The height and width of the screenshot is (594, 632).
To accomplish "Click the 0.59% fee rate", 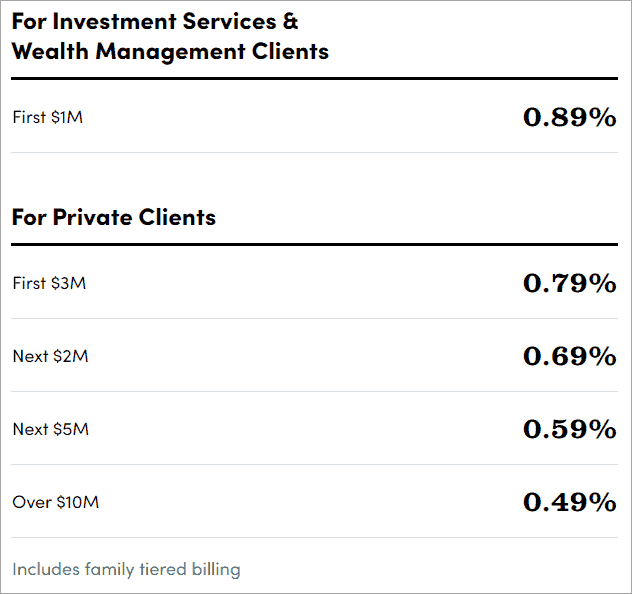I will (x=569, y=429).
